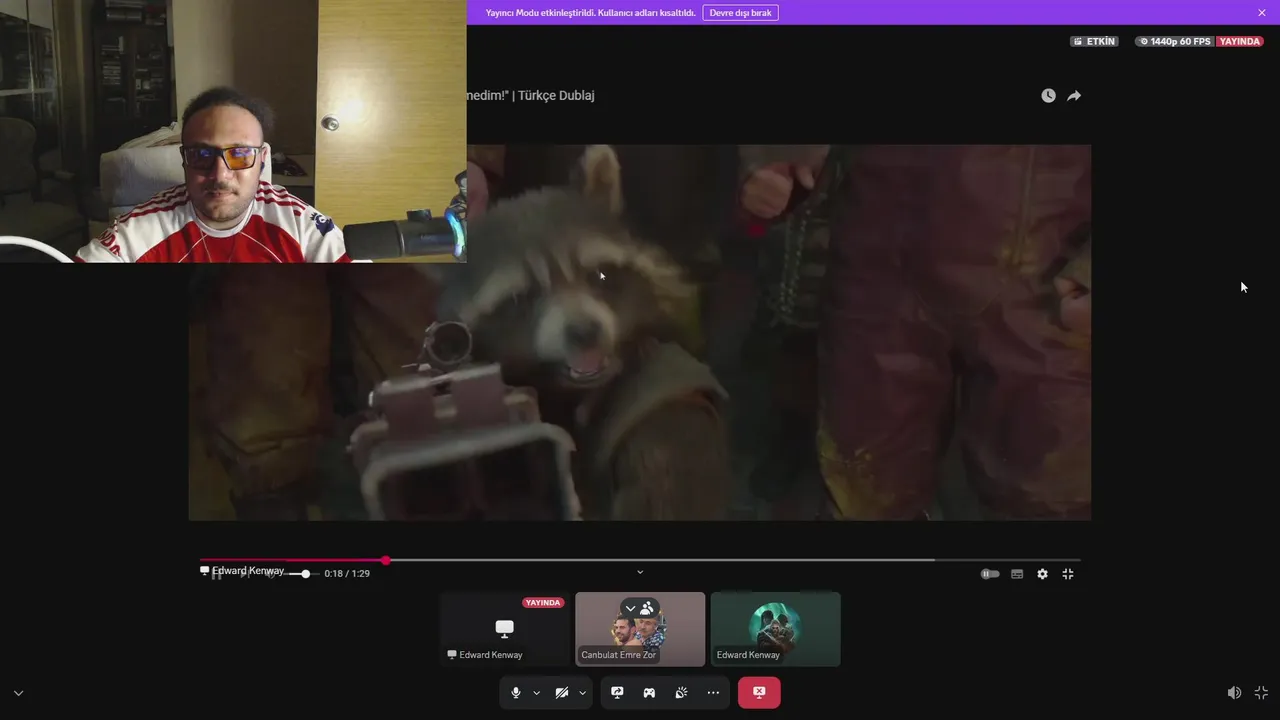Image resolution: width=1280 pixels, height=720 pixels.
Task: Click the Watch Later clock icon
Action: point(1048,96)
